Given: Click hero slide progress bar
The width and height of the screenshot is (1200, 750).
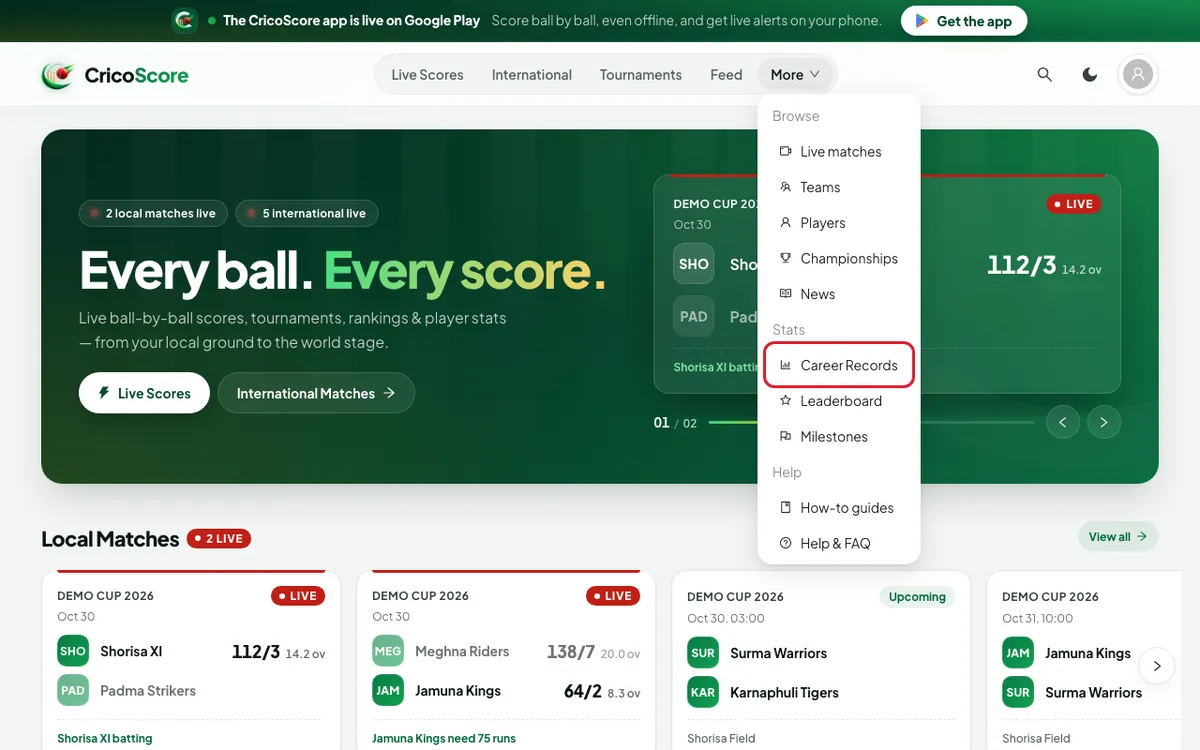Looking at the screenshot, I should (x=872, y=422).
